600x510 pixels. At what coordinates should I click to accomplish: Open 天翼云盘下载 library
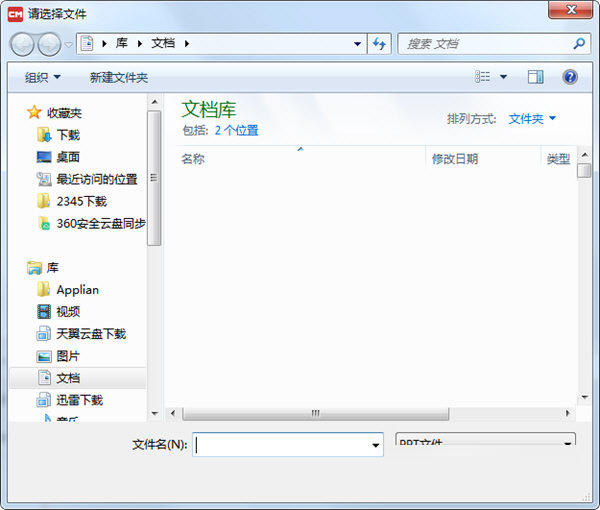(x=91, y=334)
